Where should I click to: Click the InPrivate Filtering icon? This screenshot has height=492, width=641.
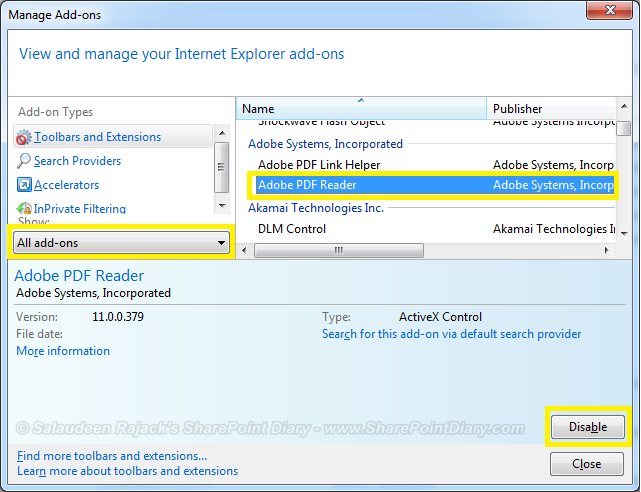(24, 208)
